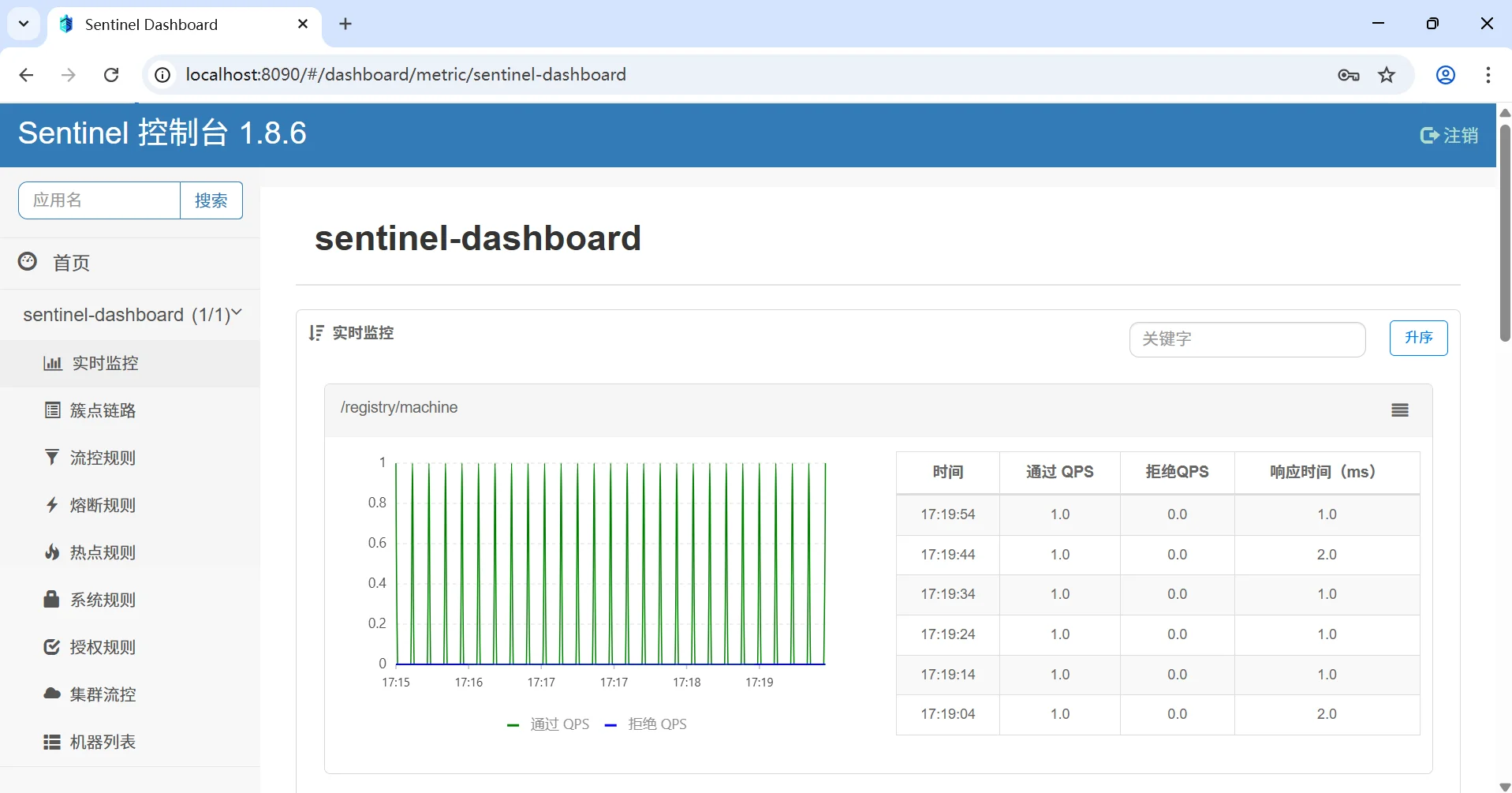Viewport: 1512px width, 793px height.
Task: Open the browser profile icon
Action: point(1446,75)
